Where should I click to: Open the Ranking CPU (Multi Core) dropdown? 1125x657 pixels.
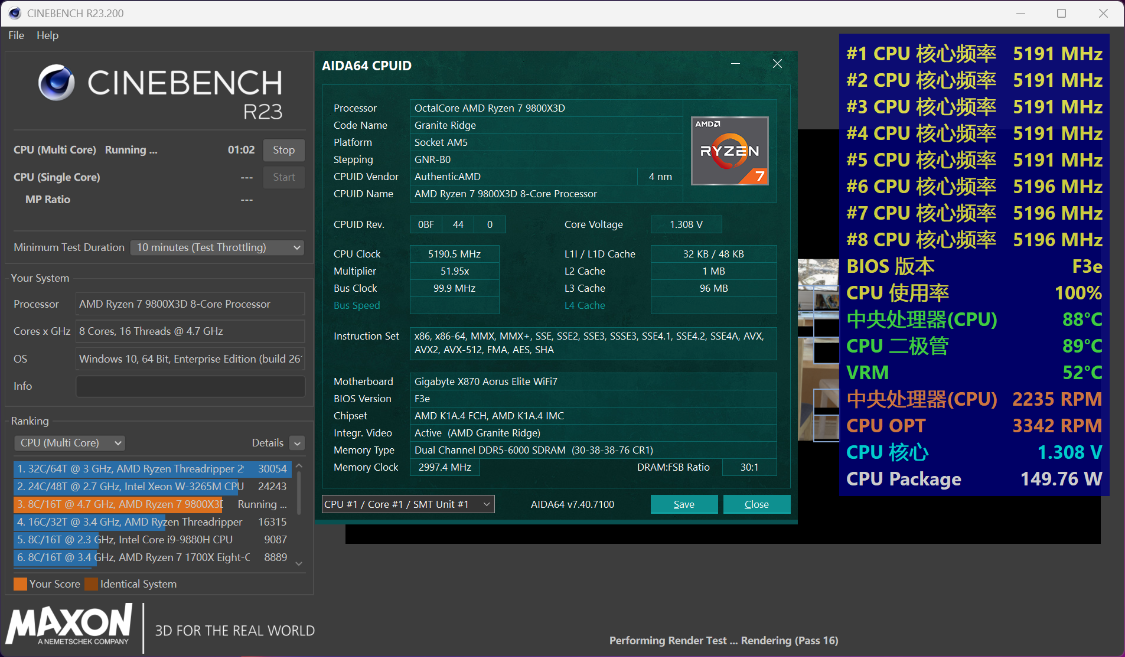pyautogui.click(x=70, y=443)
